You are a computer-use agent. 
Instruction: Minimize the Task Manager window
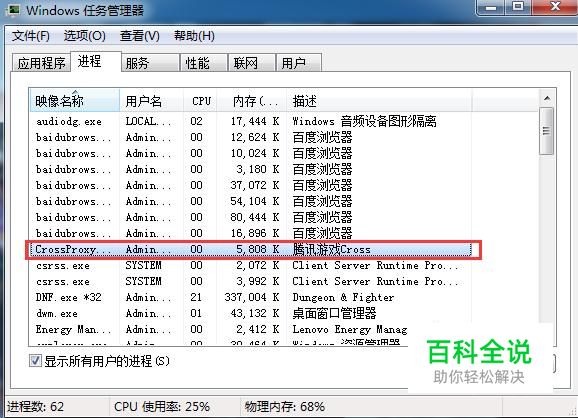point(491,7)
